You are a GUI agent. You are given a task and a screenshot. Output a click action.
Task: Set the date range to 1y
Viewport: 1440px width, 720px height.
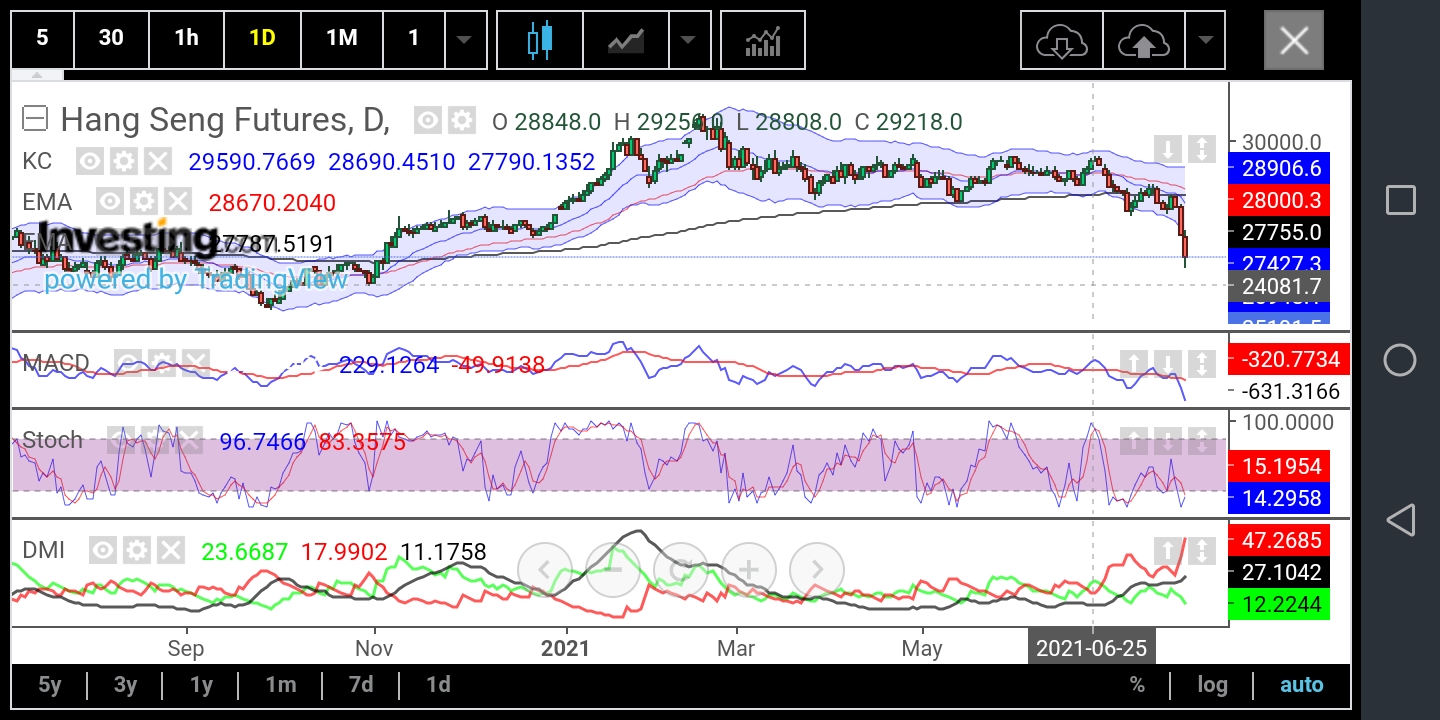point(201,685)
